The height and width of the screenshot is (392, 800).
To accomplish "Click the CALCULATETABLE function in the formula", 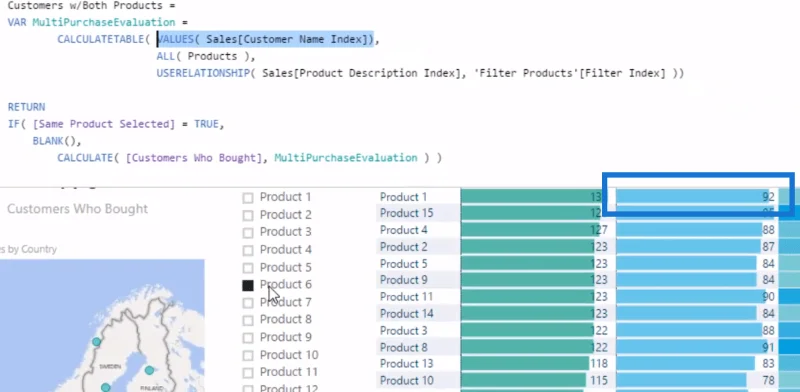I will (x=102, y=39).
